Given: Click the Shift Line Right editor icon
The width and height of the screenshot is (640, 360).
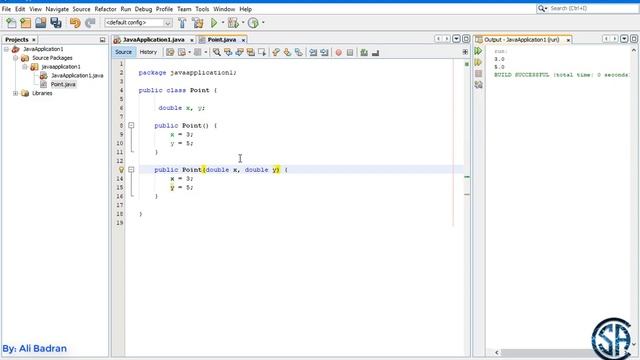Looking at the screenshot, I should click(324, 52).
